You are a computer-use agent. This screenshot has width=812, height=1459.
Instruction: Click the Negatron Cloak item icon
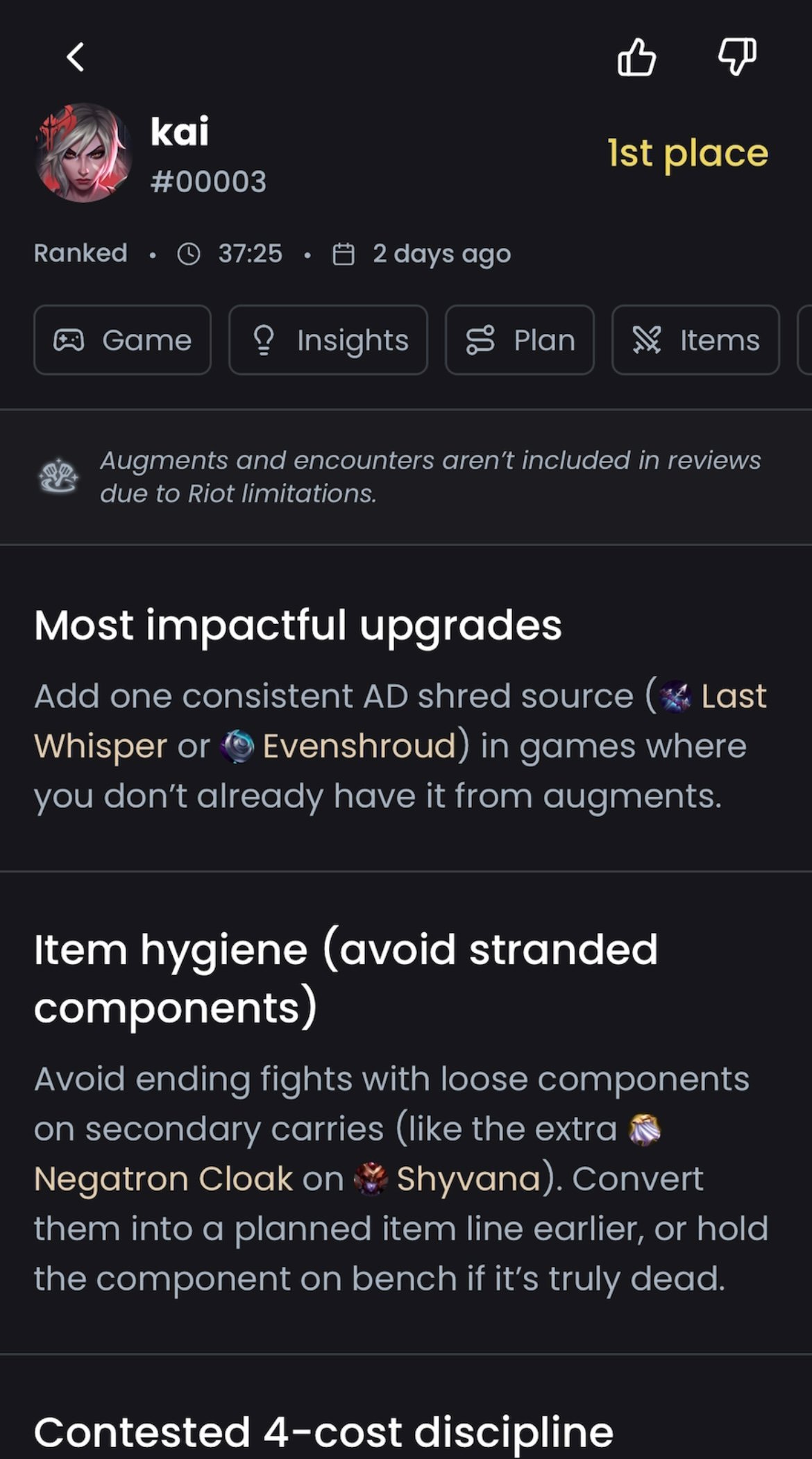coord(645,1129)
